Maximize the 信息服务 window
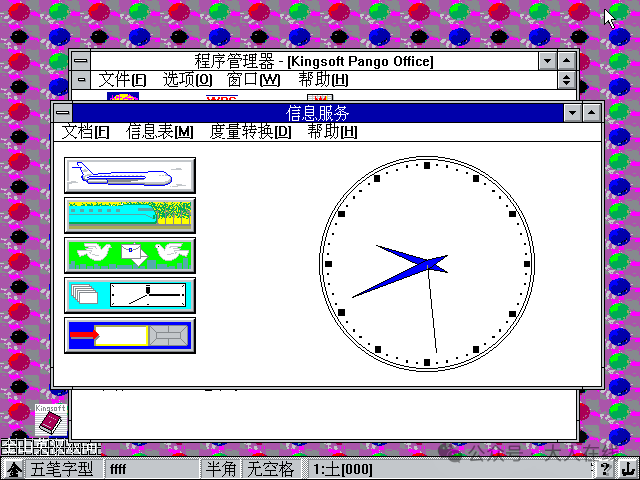 tap(591, 113)
